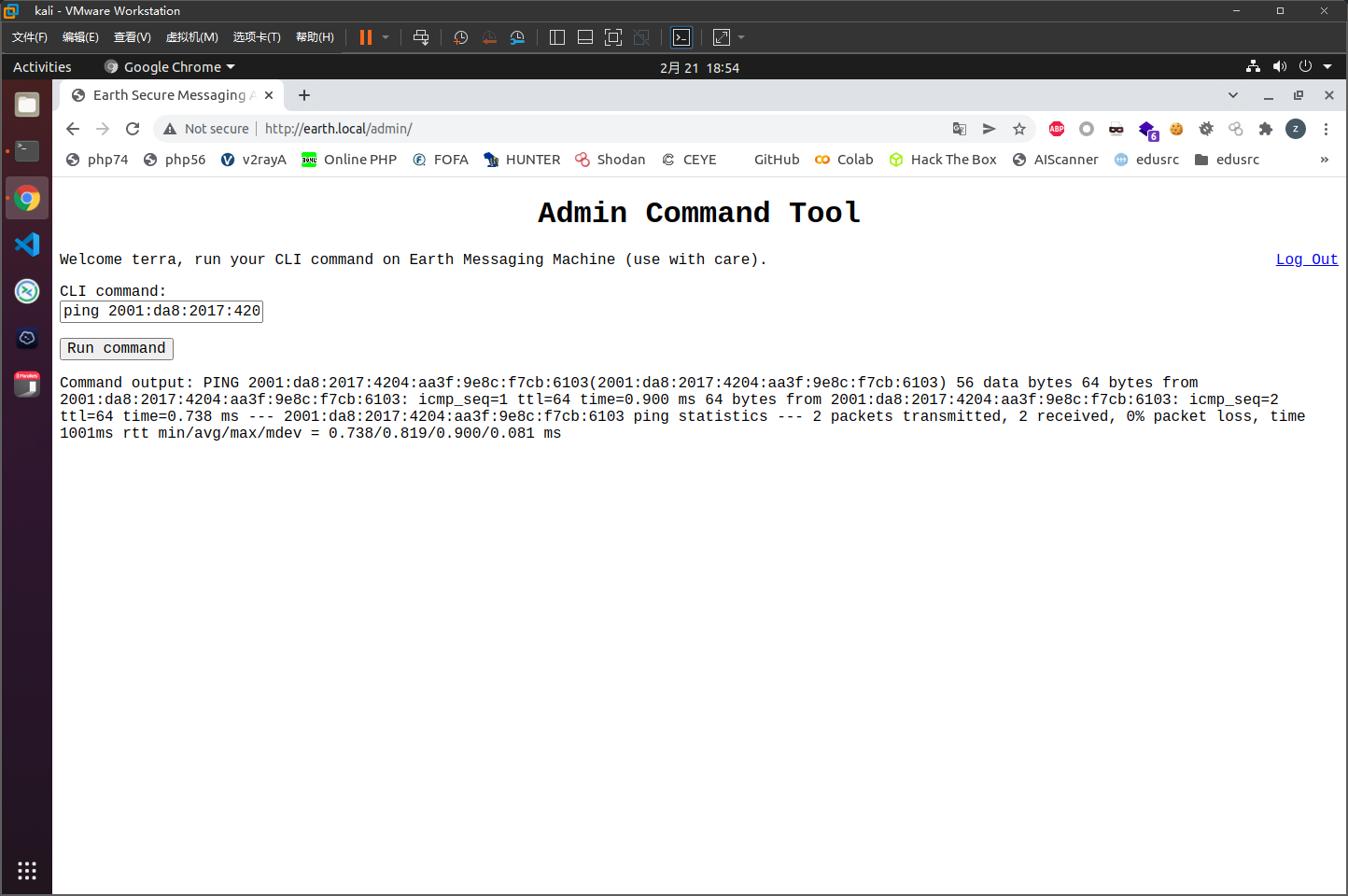Open VMware snapshot manager icon
Screen dimensions: 1348x896
point(517,37)
